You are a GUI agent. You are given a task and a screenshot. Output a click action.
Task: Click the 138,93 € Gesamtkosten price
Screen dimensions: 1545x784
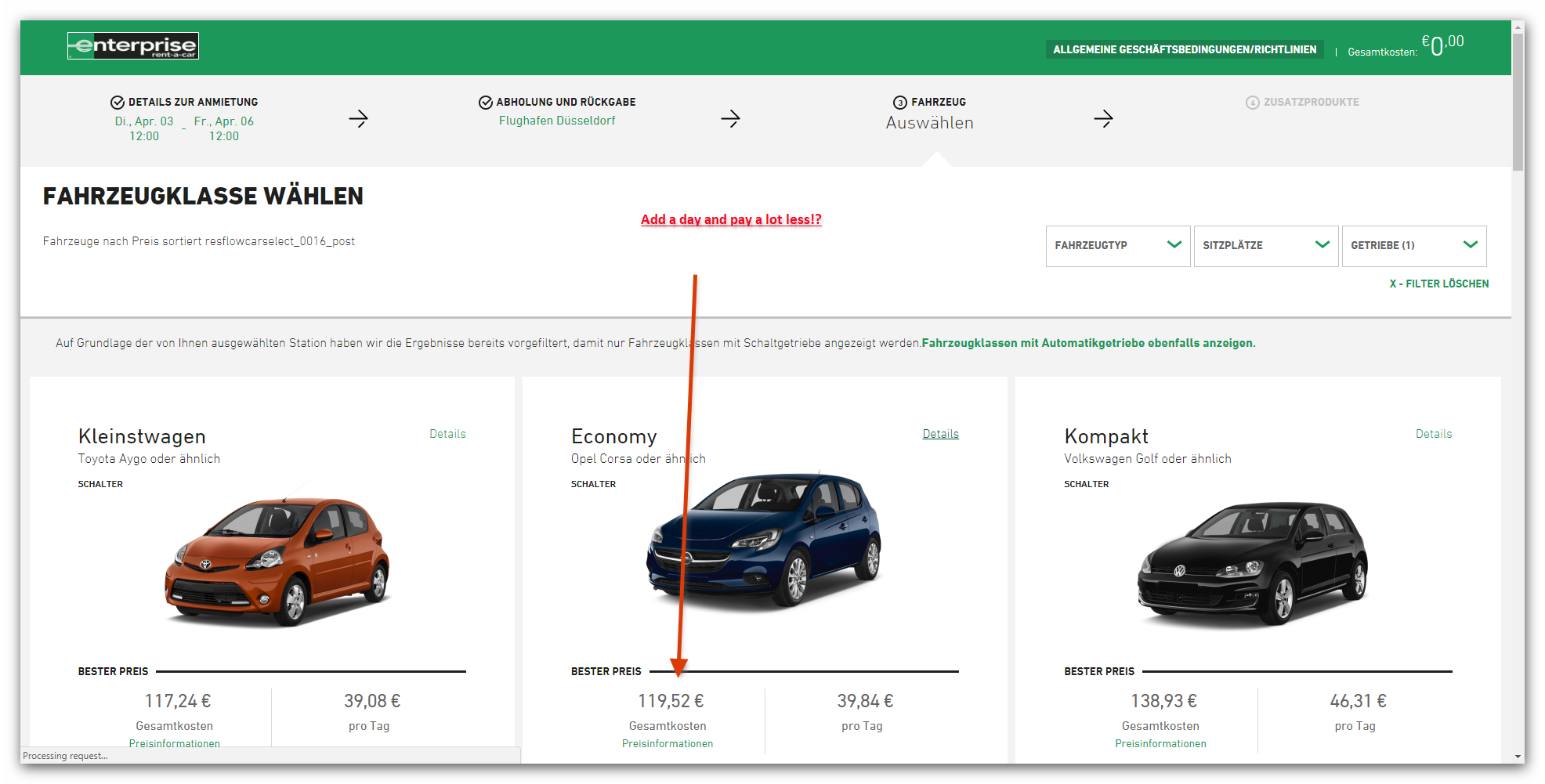1163,701
